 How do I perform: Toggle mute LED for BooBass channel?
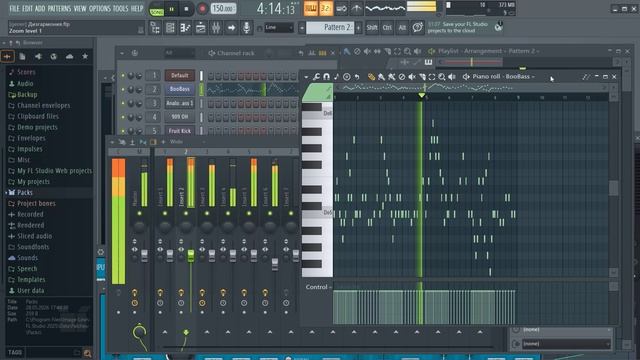(122, 89)
